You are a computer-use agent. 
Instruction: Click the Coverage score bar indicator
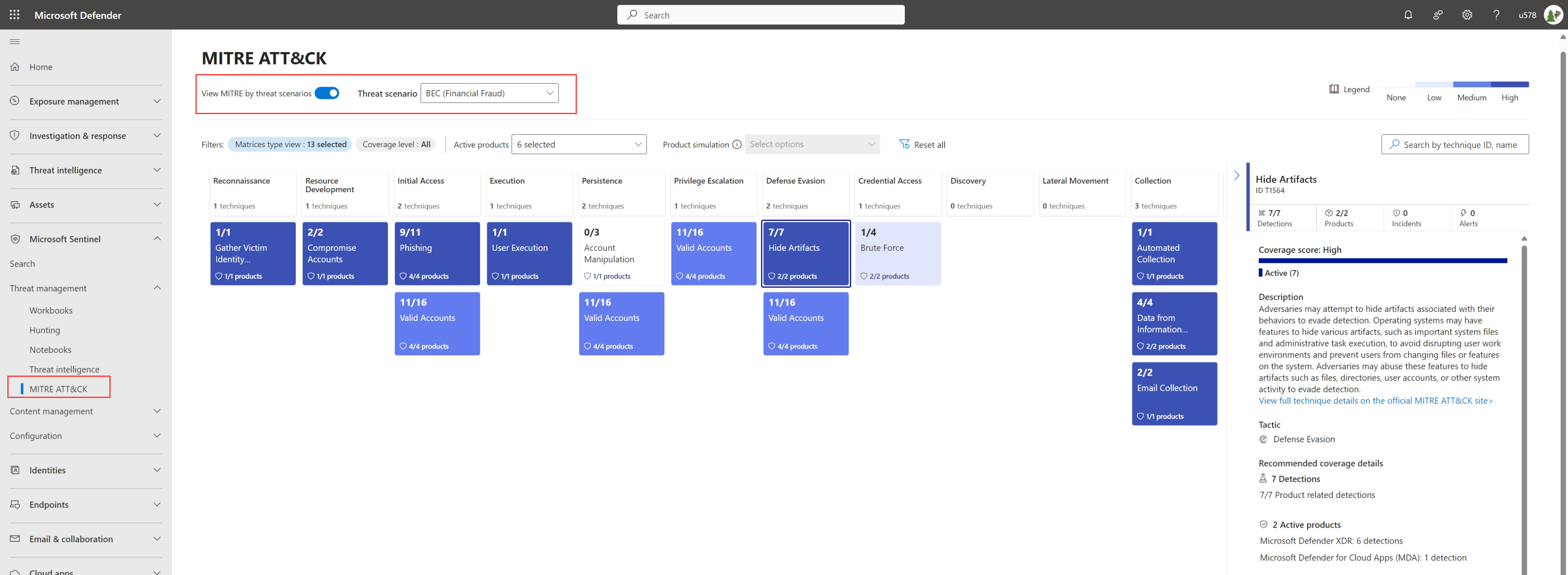tap(1382, 260)
